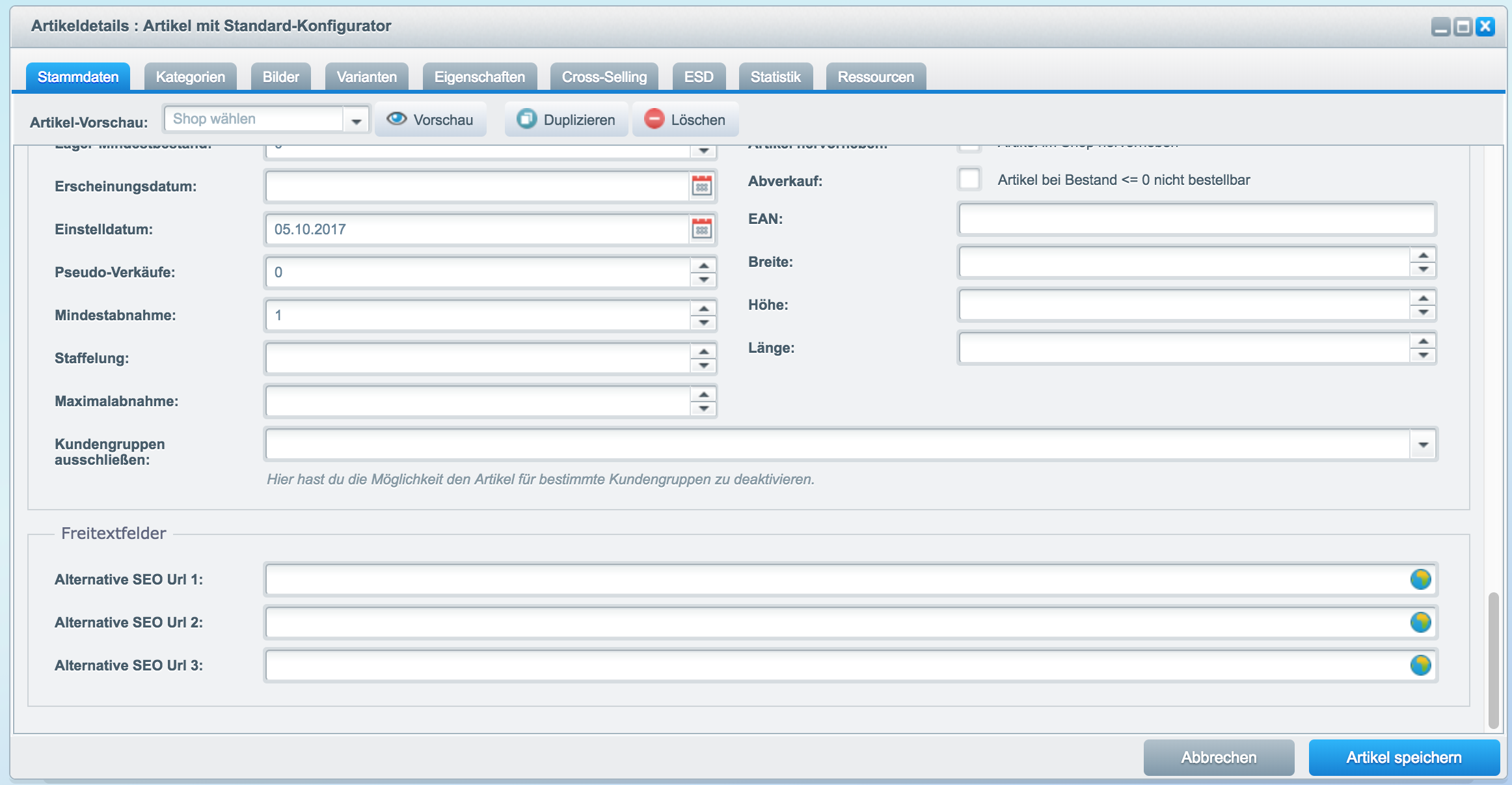Minimize the Artikeldetails window
Image resolution: width=1512 pixels, height=785 pixels.
1441,27
